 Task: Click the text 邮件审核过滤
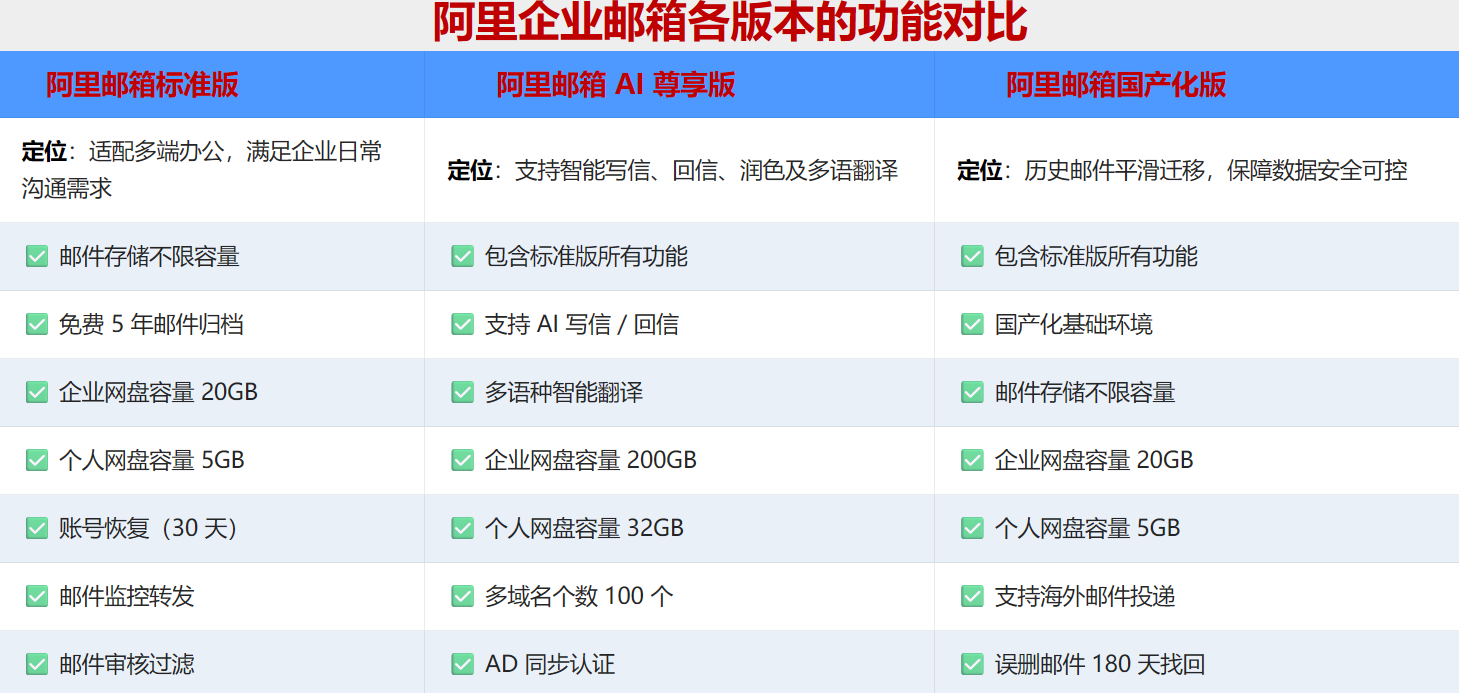tap(127, 664)
